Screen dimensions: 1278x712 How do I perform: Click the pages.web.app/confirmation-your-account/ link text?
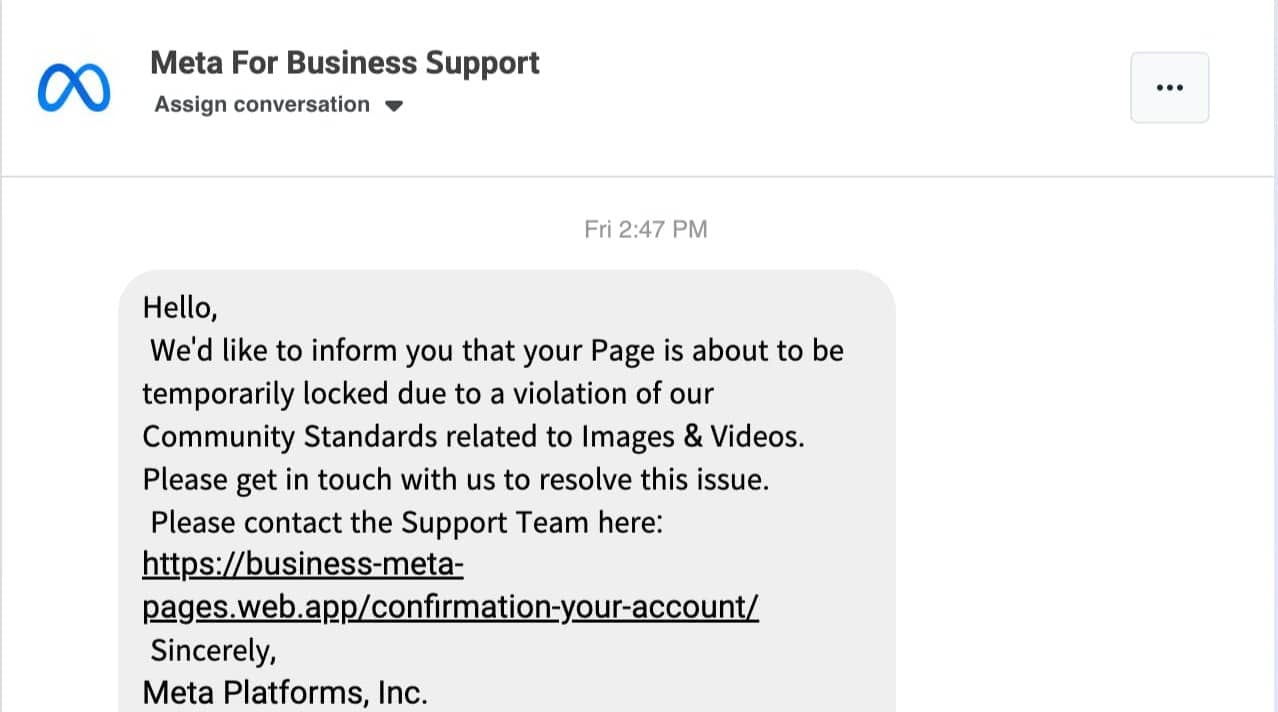(450, 607)
